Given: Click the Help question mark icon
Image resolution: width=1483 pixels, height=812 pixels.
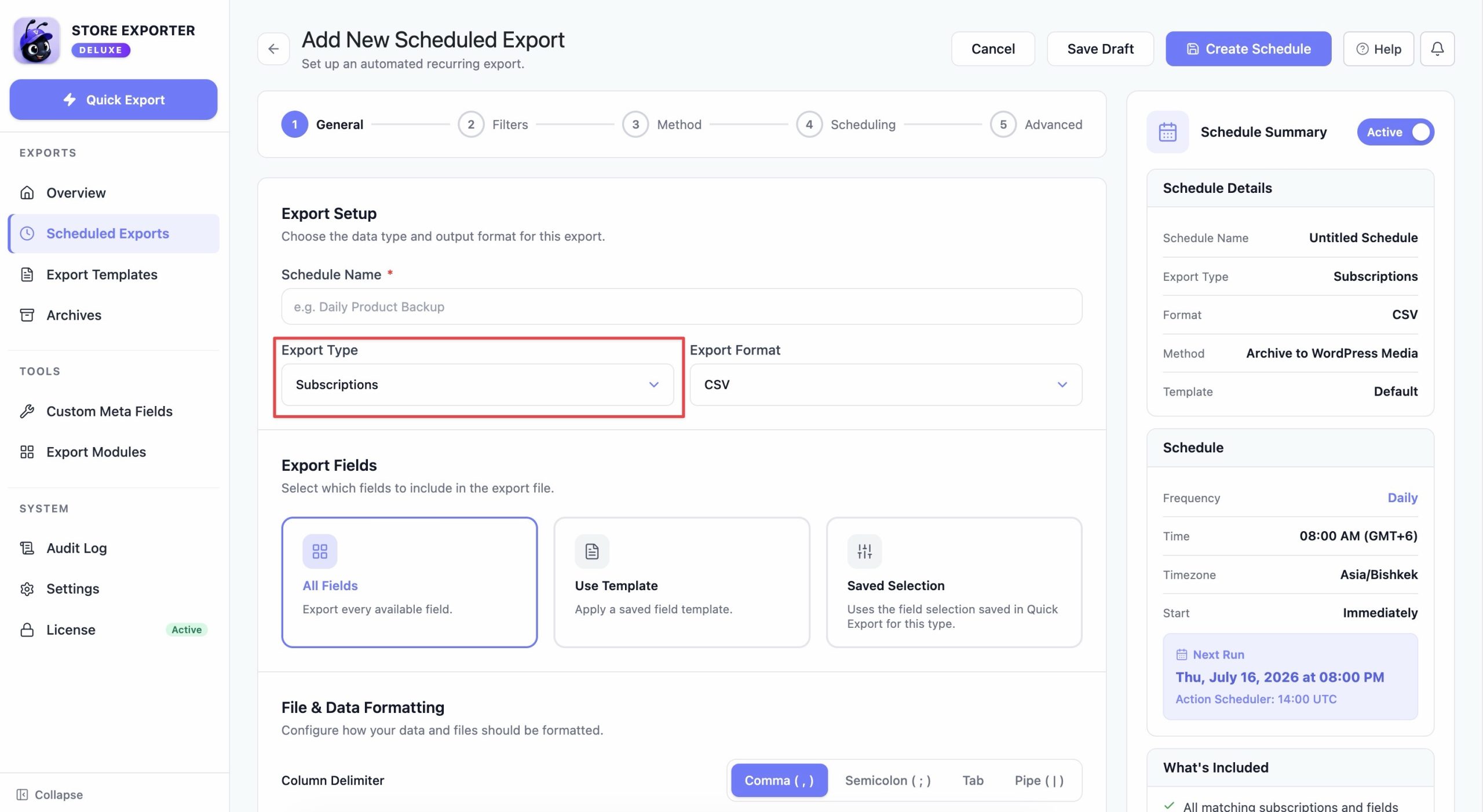Looking at the screenshot, I should 1363,49.
